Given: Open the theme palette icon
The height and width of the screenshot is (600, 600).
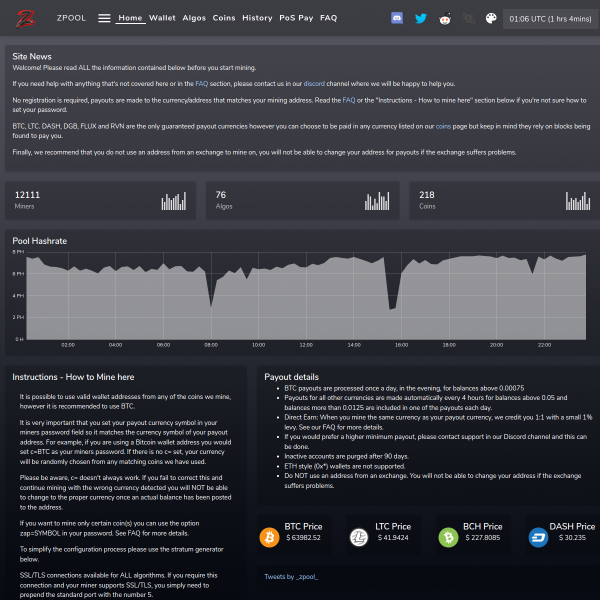Looking at the screenshot, I should (x=491, y=18).
